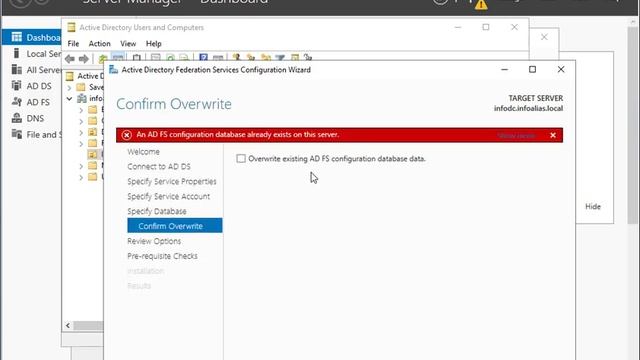Click Up one level toolbar icon
The height and width of the screenshot is (360, 640).
pos(103,58)
